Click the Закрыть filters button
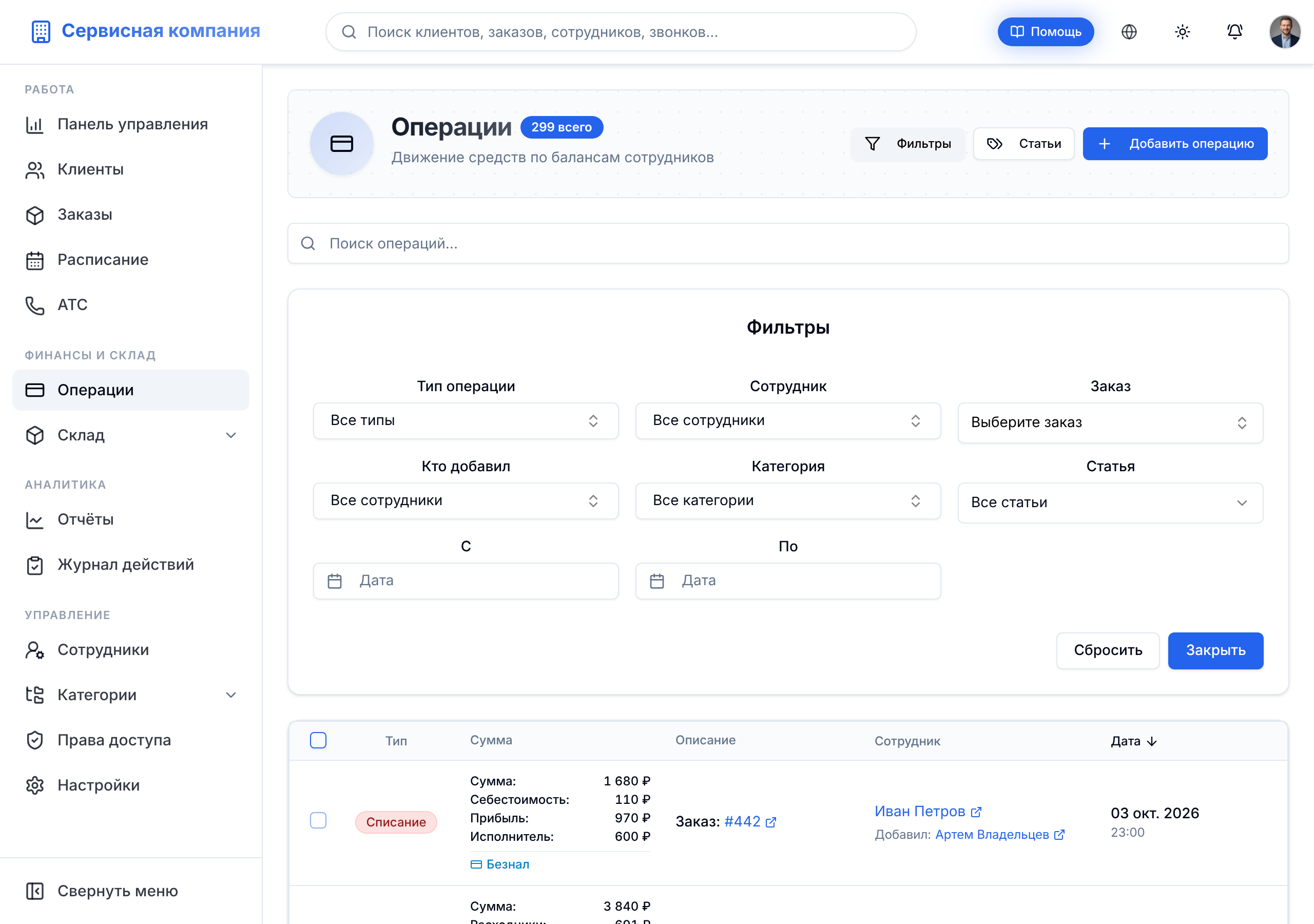The image size is (1314, 924). coord(1215,650)
